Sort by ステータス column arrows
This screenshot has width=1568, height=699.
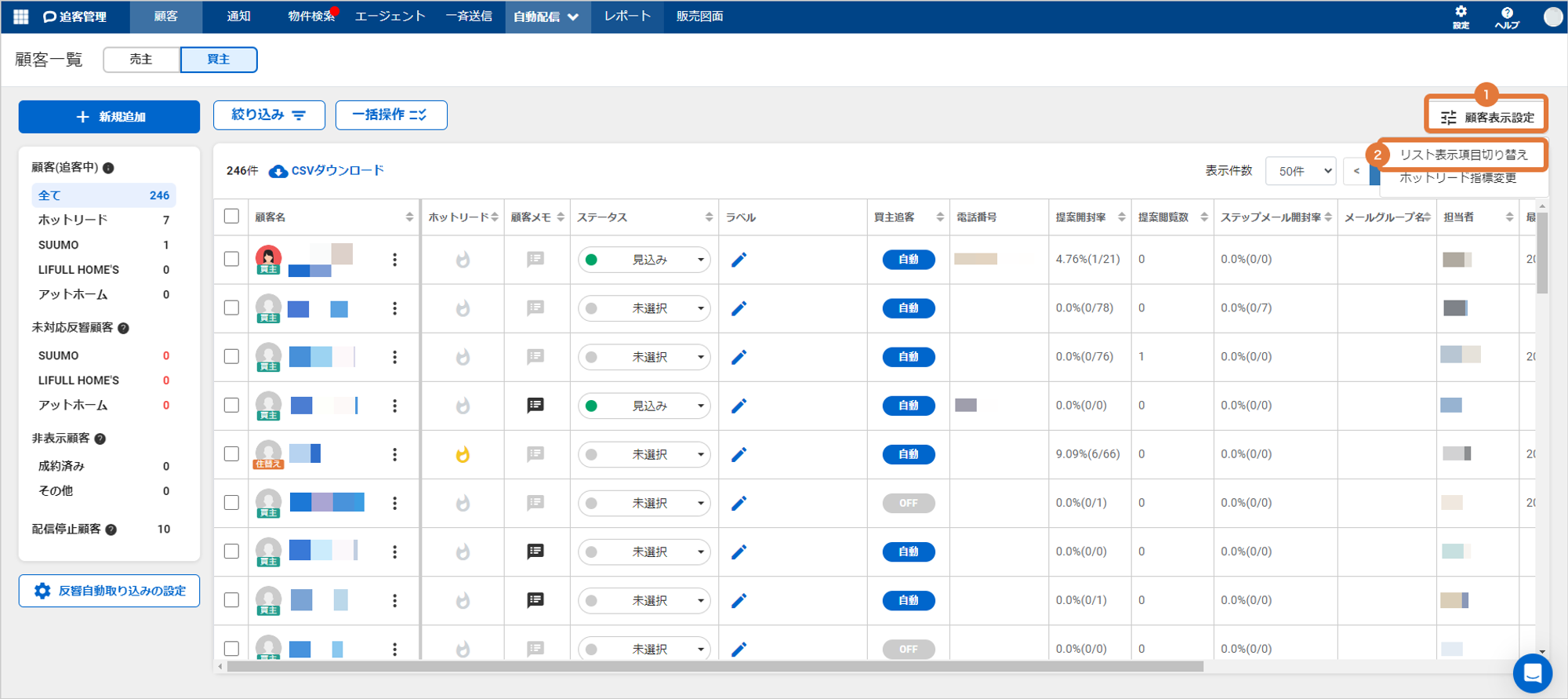click(x=709, y=217)
